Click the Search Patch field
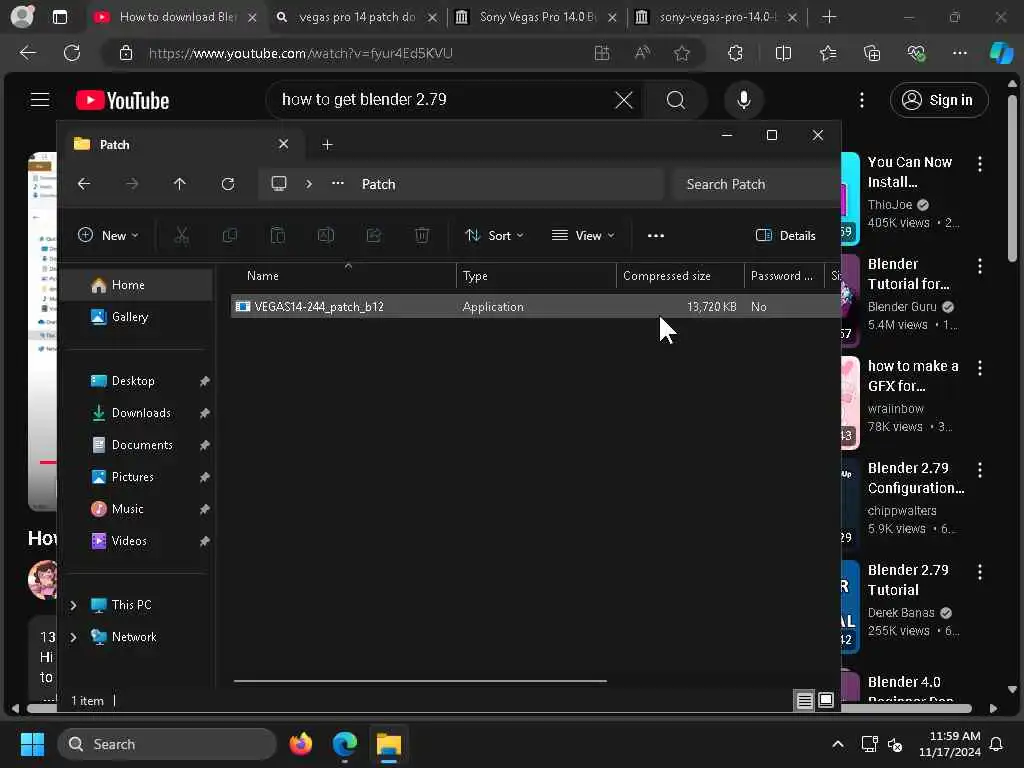1024x768 pixels. click(x=757, y=184)
